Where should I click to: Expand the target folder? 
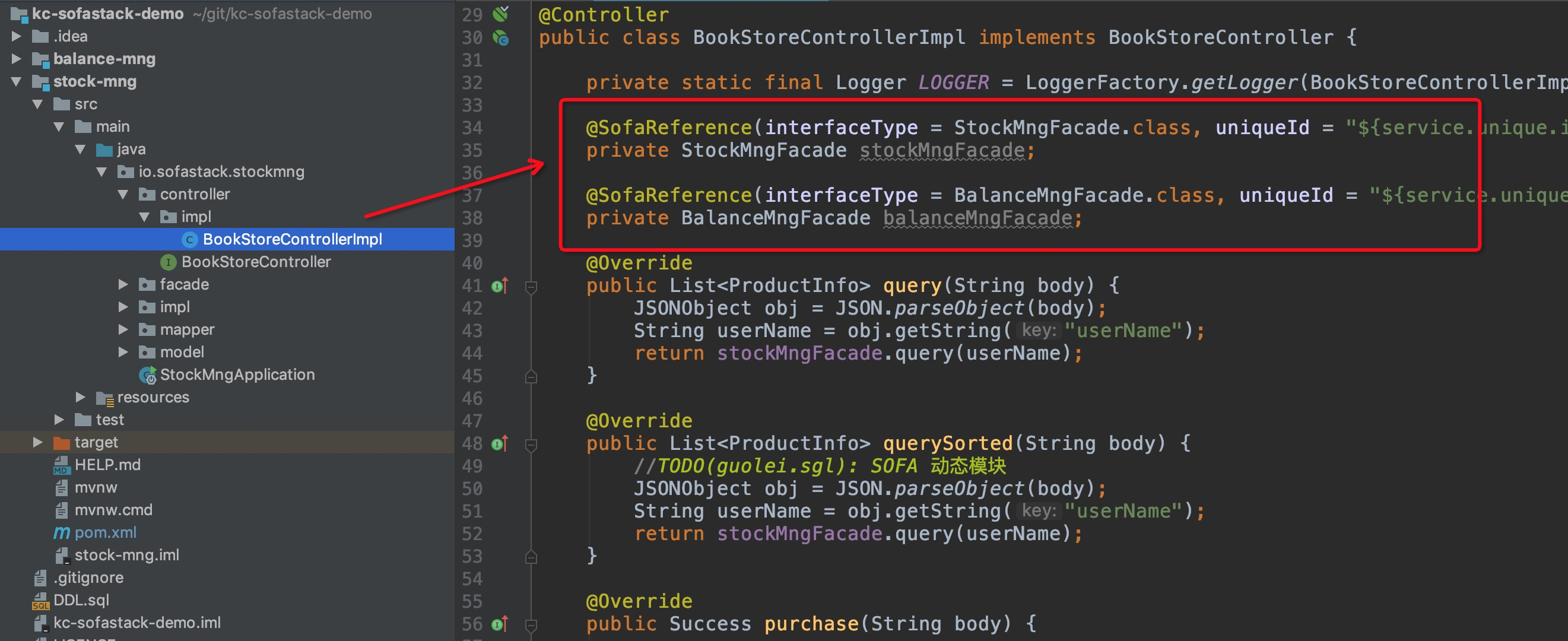38,442
